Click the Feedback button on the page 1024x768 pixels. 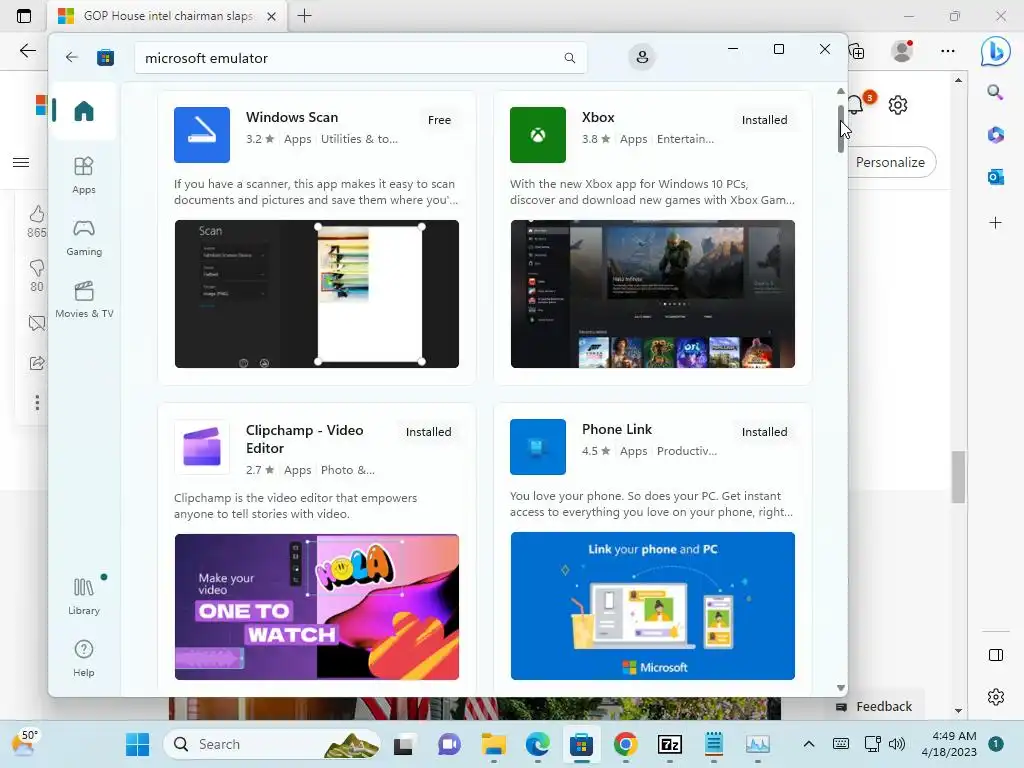873,707
